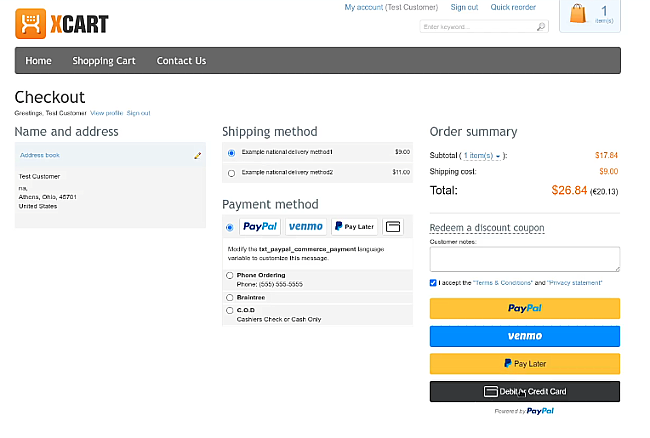
Task: Choose the credit card icon payment option
Action: [x=393, y=227]
